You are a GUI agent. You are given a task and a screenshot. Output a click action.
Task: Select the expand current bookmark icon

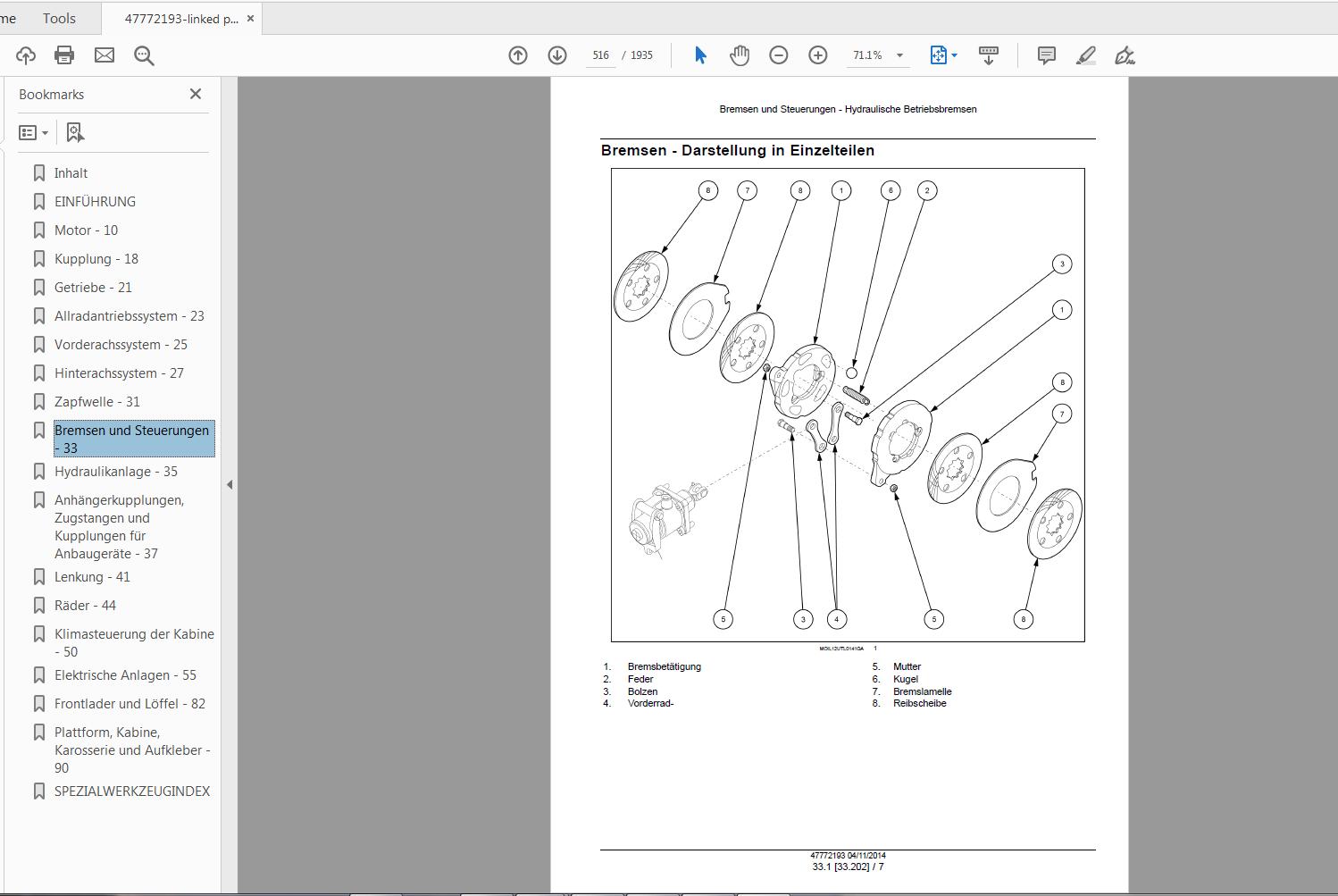coord(75,131)
